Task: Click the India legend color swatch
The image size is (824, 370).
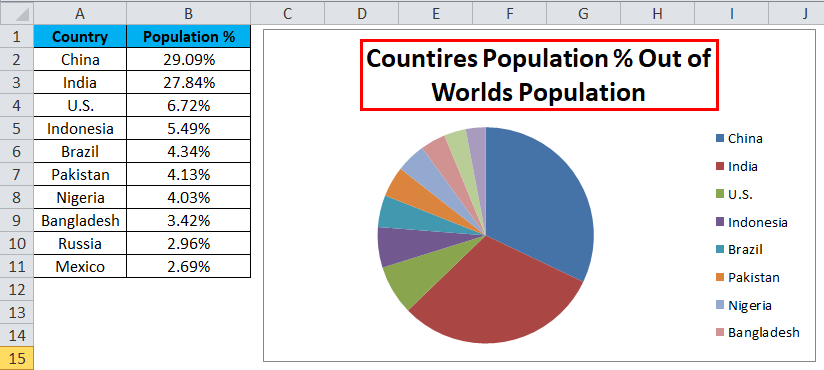Action: pyautogui.click(x=720, y=167)
